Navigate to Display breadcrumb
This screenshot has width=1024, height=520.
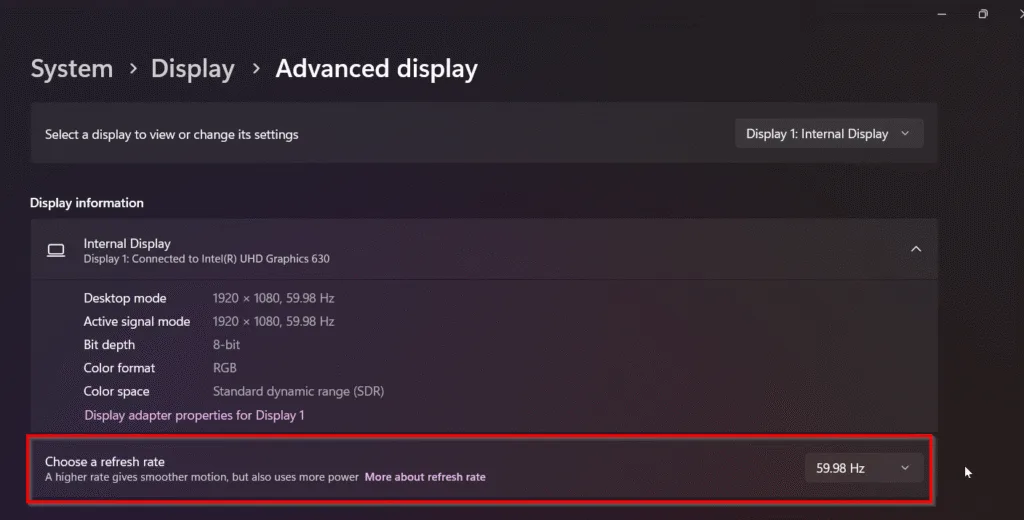(192, 69)
